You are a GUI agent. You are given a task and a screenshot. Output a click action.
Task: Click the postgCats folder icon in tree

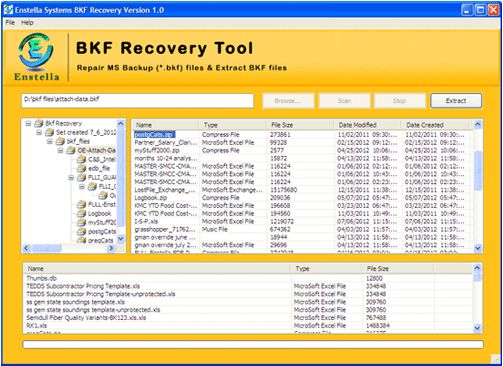(82, 231)
